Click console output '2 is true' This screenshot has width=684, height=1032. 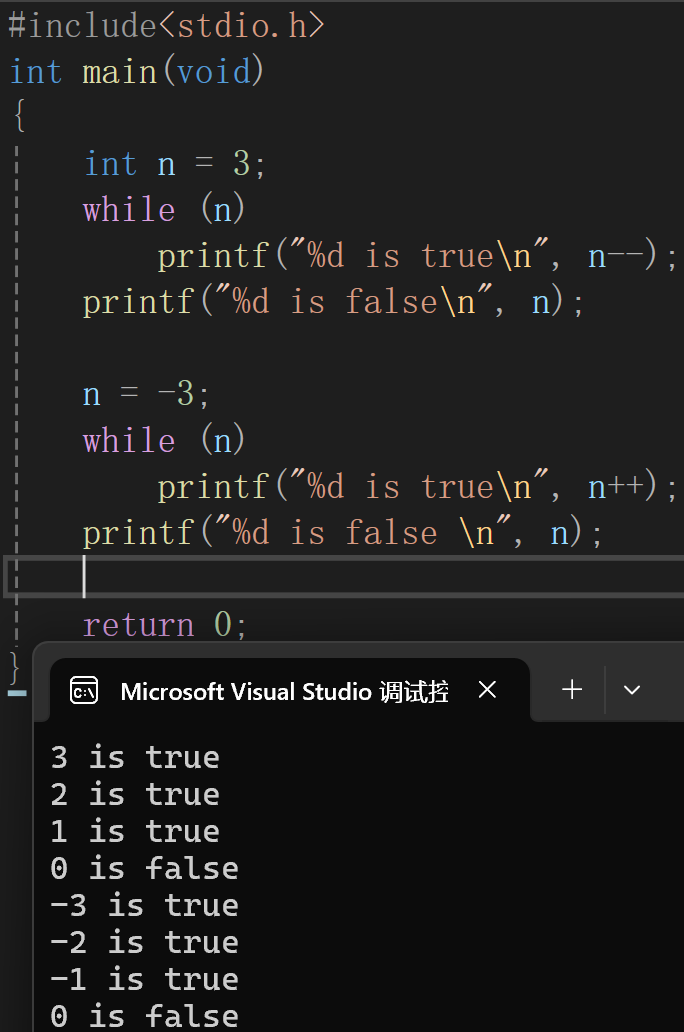(135, 794)
